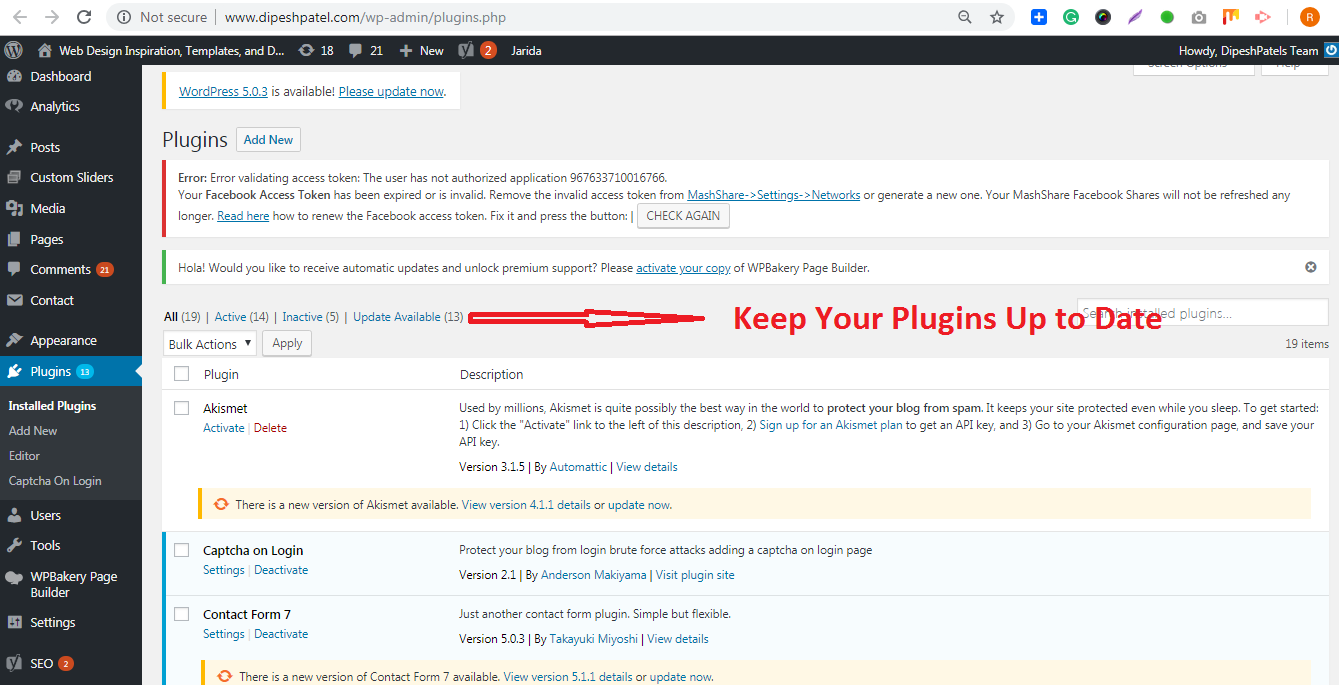Check the Akismet plugin checkbox
Viewport: 1339px width, 685px height.
[x=181, y=408]
